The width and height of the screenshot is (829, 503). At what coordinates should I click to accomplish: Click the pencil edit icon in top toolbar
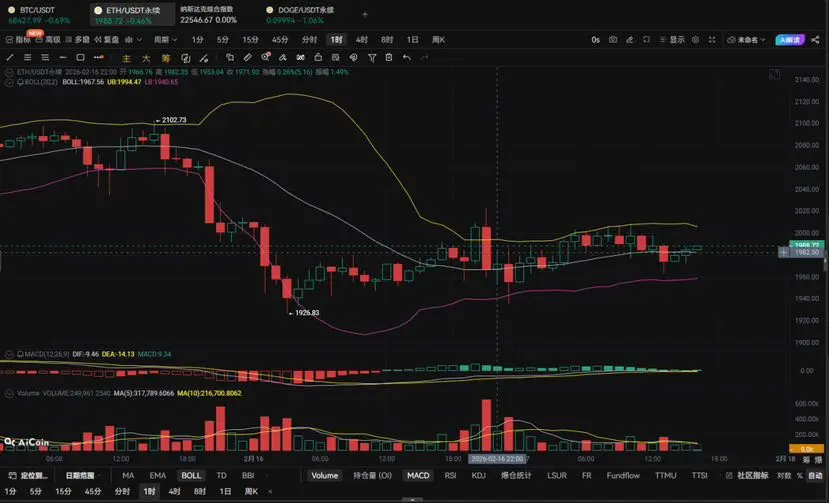click(630, 40)
